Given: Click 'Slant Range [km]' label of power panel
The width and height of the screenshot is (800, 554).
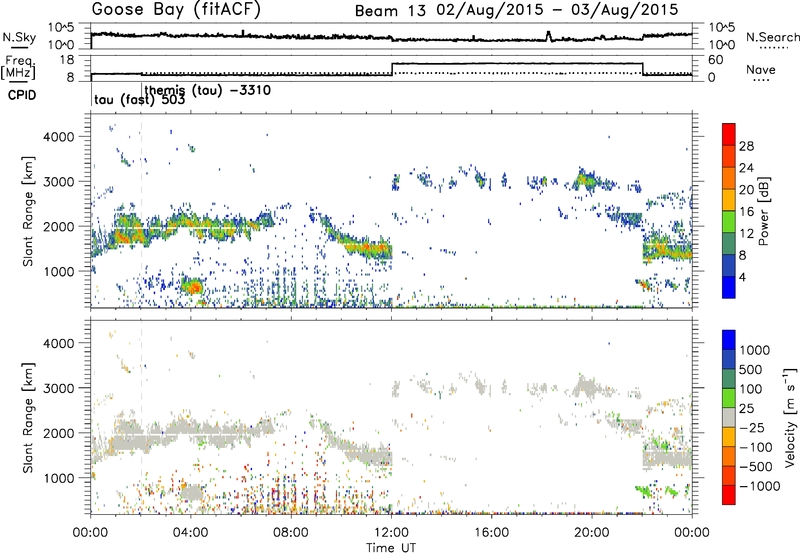Looking at the screenshot, I should (x=29, y=211).
